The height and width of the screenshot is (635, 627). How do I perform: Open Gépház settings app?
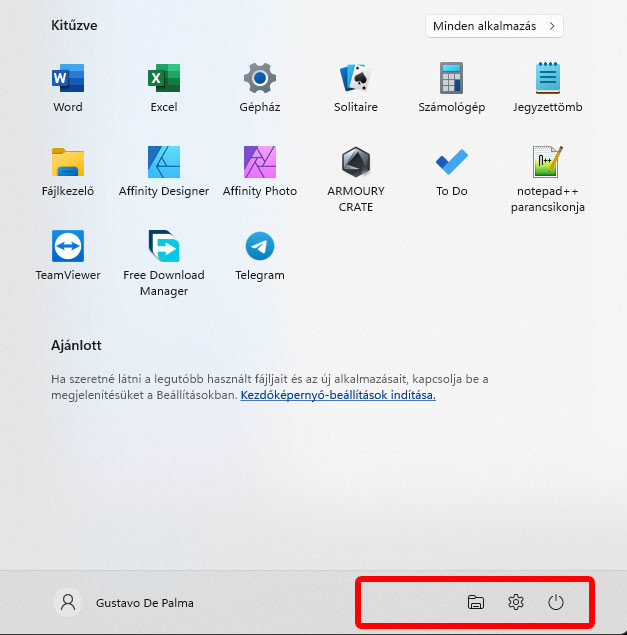260,79
